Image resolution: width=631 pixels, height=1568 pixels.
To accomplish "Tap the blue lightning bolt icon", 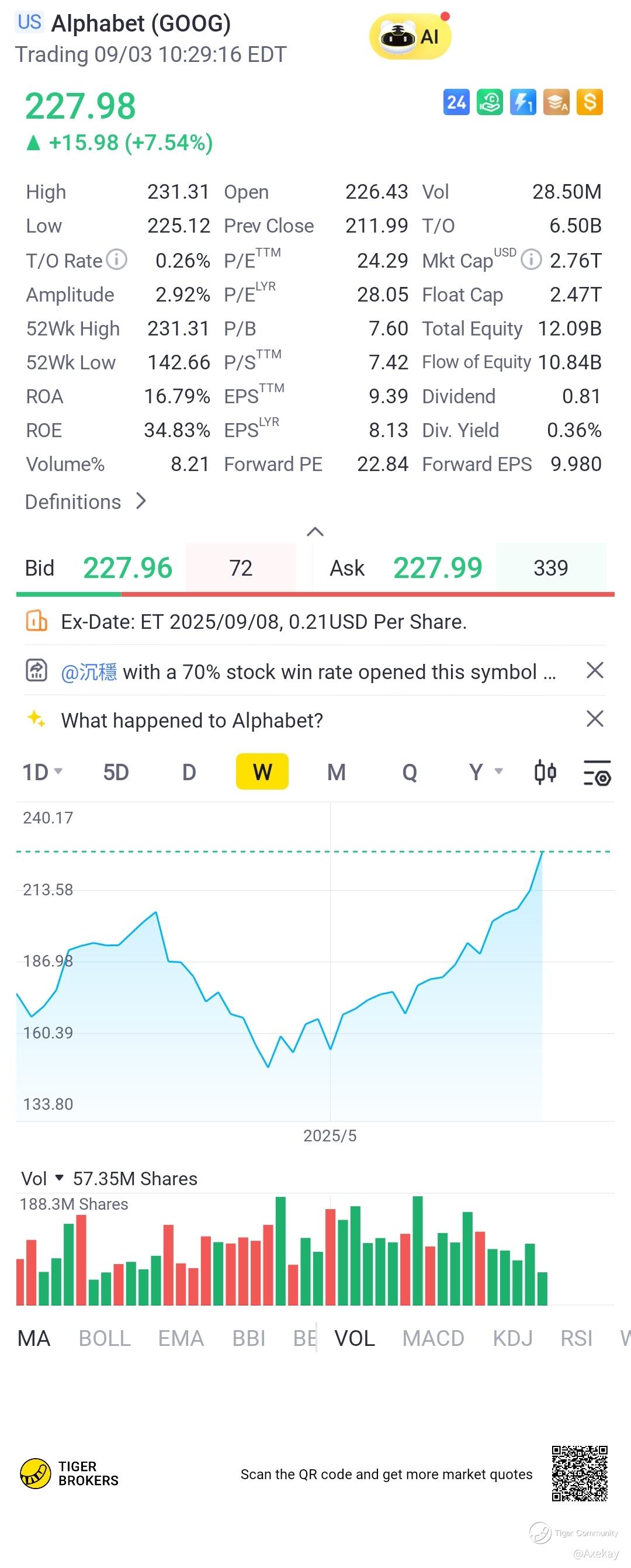I will pyautogui.click(x=523, y=102).
